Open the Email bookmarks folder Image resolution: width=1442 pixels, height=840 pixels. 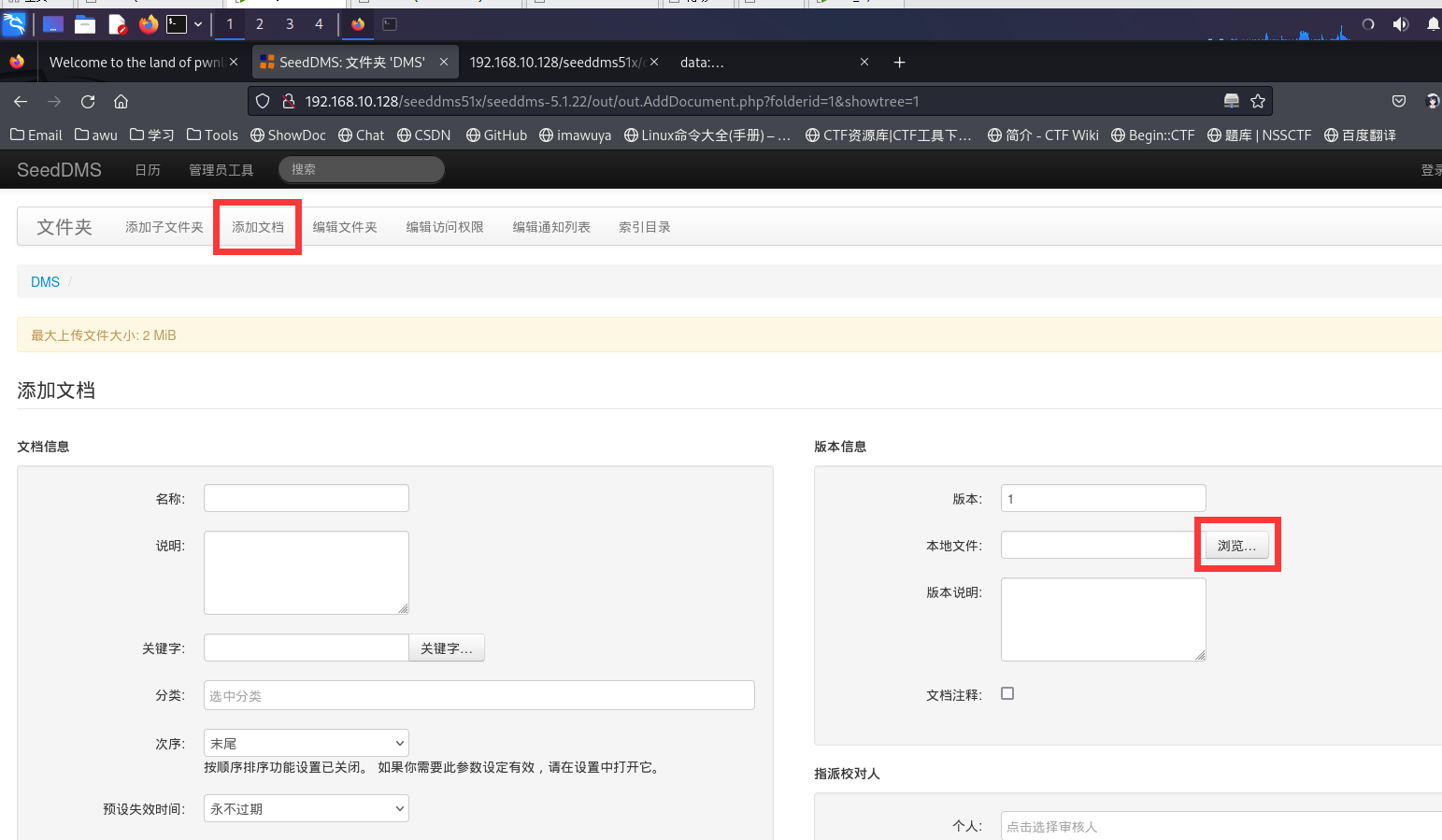pos(36,135)
